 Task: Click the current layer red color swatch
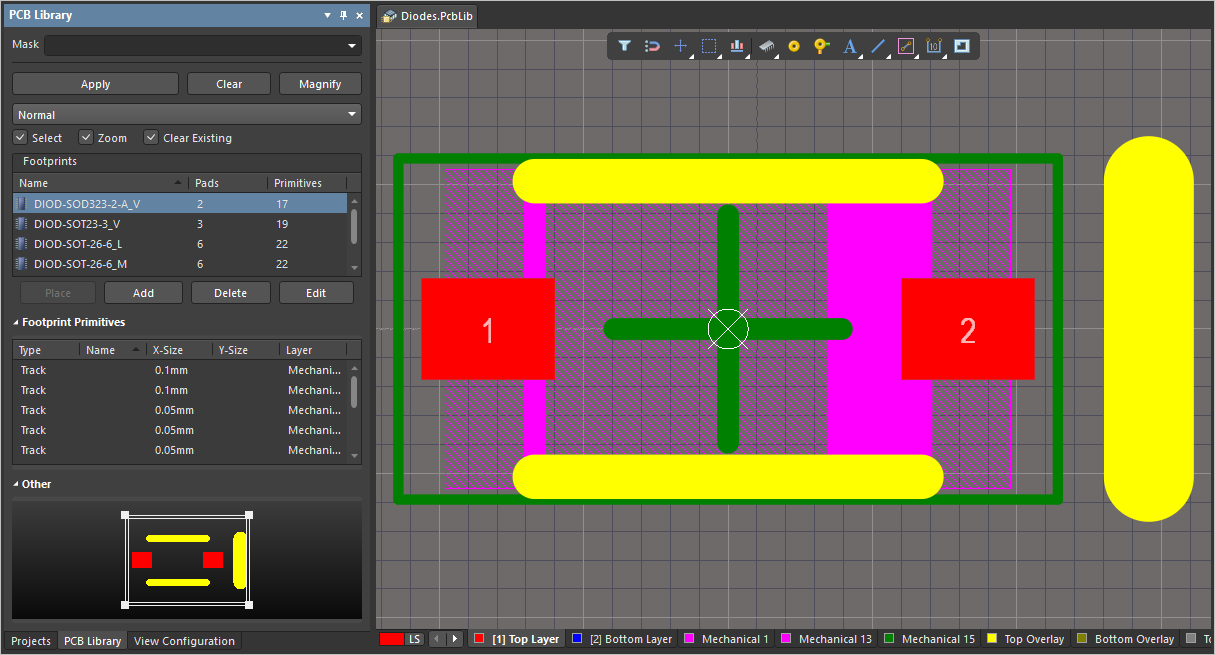(392, 639)
